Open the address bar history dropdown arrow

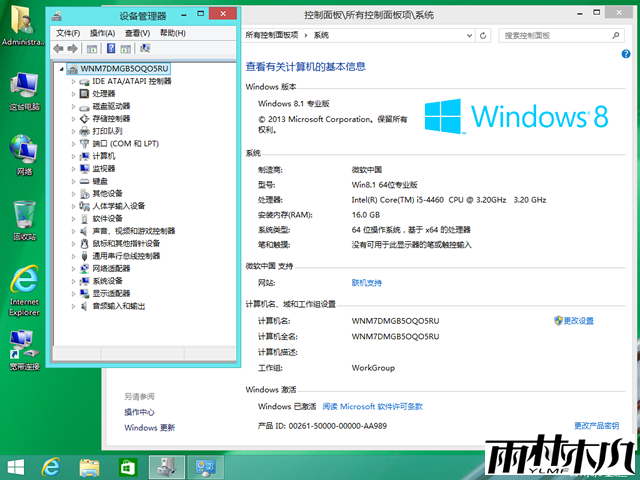469,36
